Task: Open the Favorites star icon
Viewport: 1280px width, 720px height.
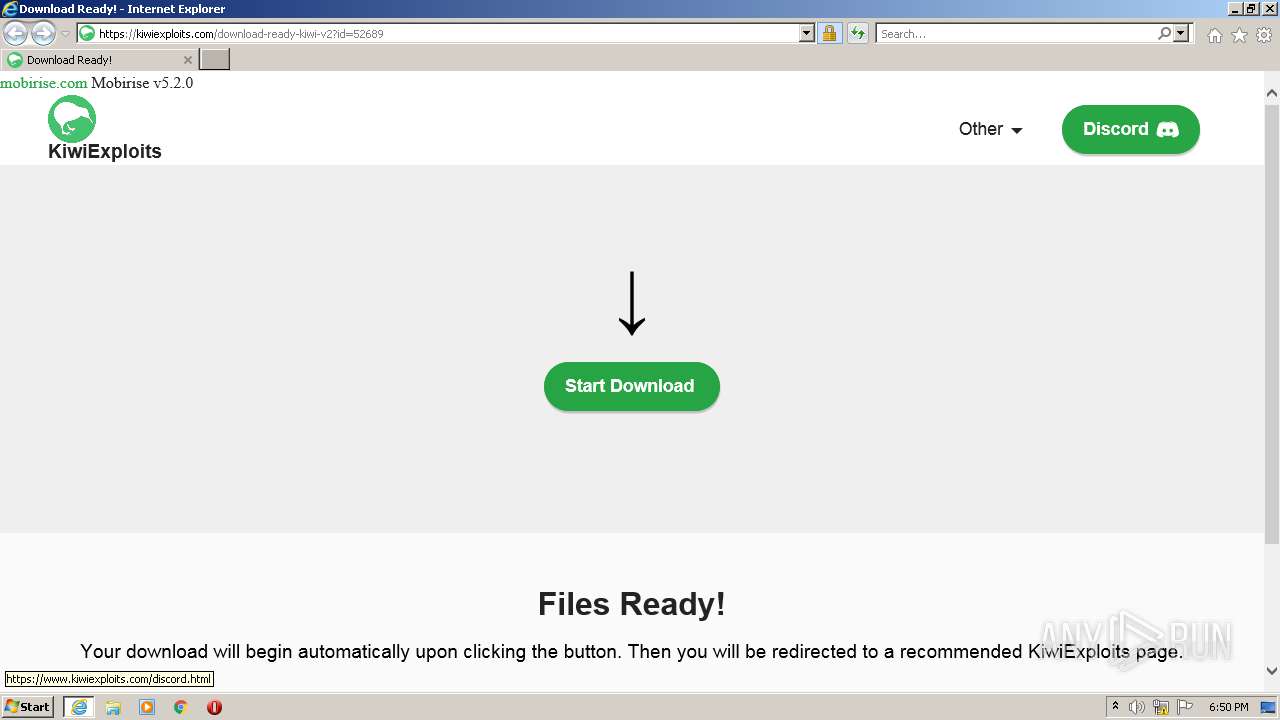Action: tap(1239, 35)
